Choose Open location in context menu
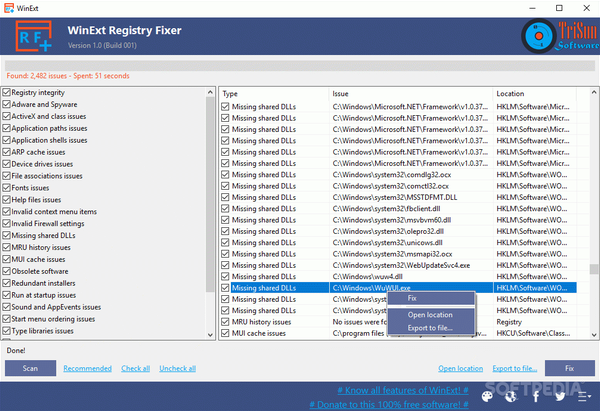 (431, 315)
